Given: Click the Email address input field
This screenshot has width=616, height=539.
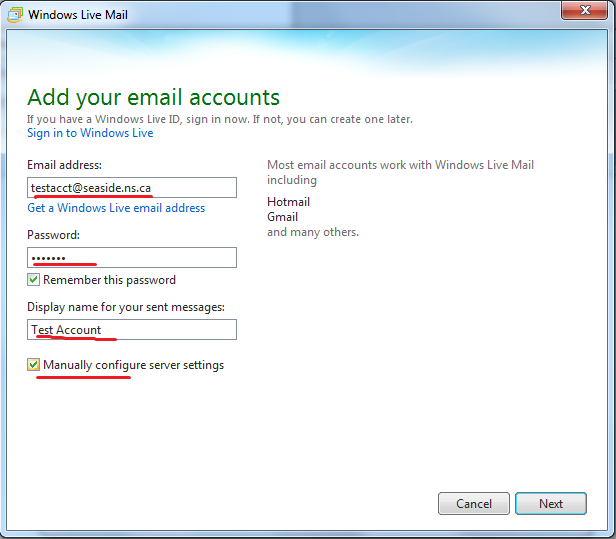Looking at the screenshot, I should coord(132,187).
